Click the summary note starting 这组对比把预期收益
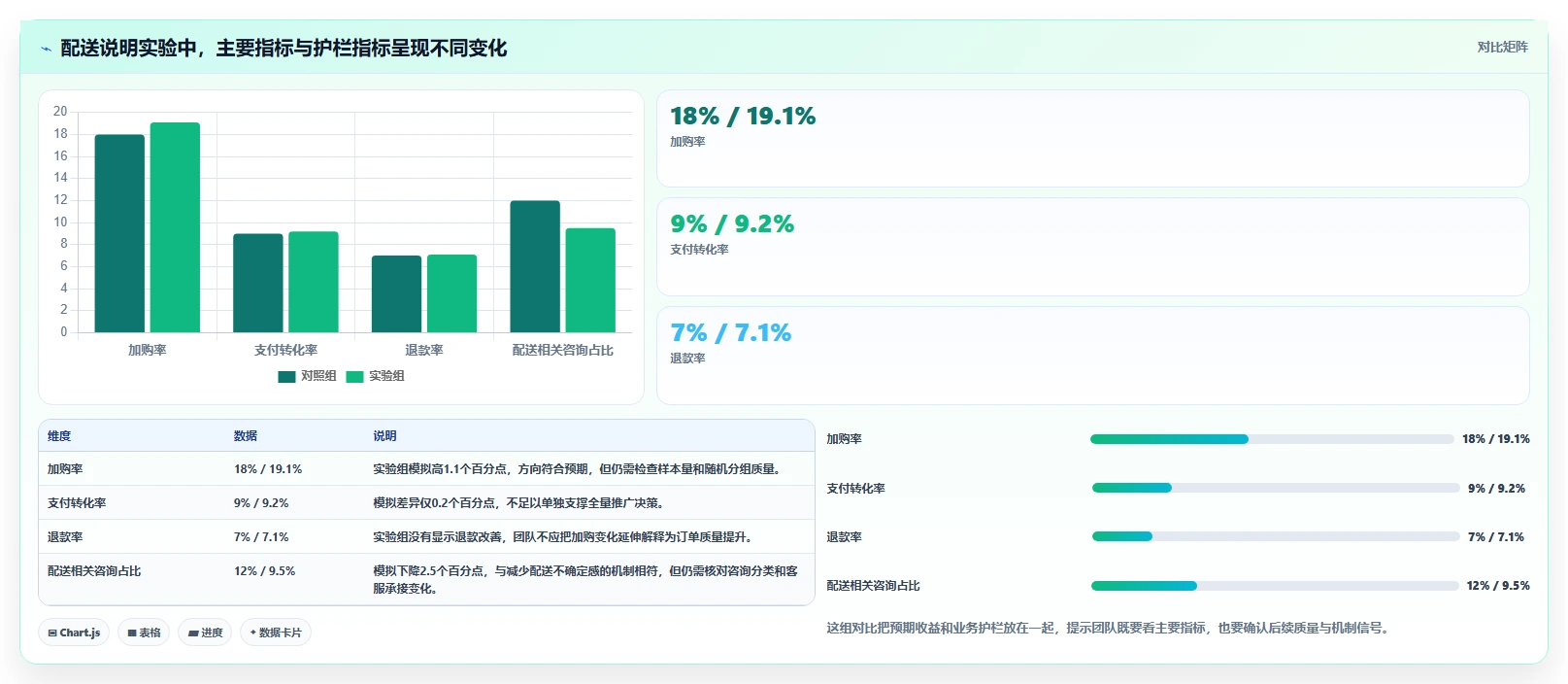The width and height of the screenshot is (1568, 684). [x=1110, y=628]
